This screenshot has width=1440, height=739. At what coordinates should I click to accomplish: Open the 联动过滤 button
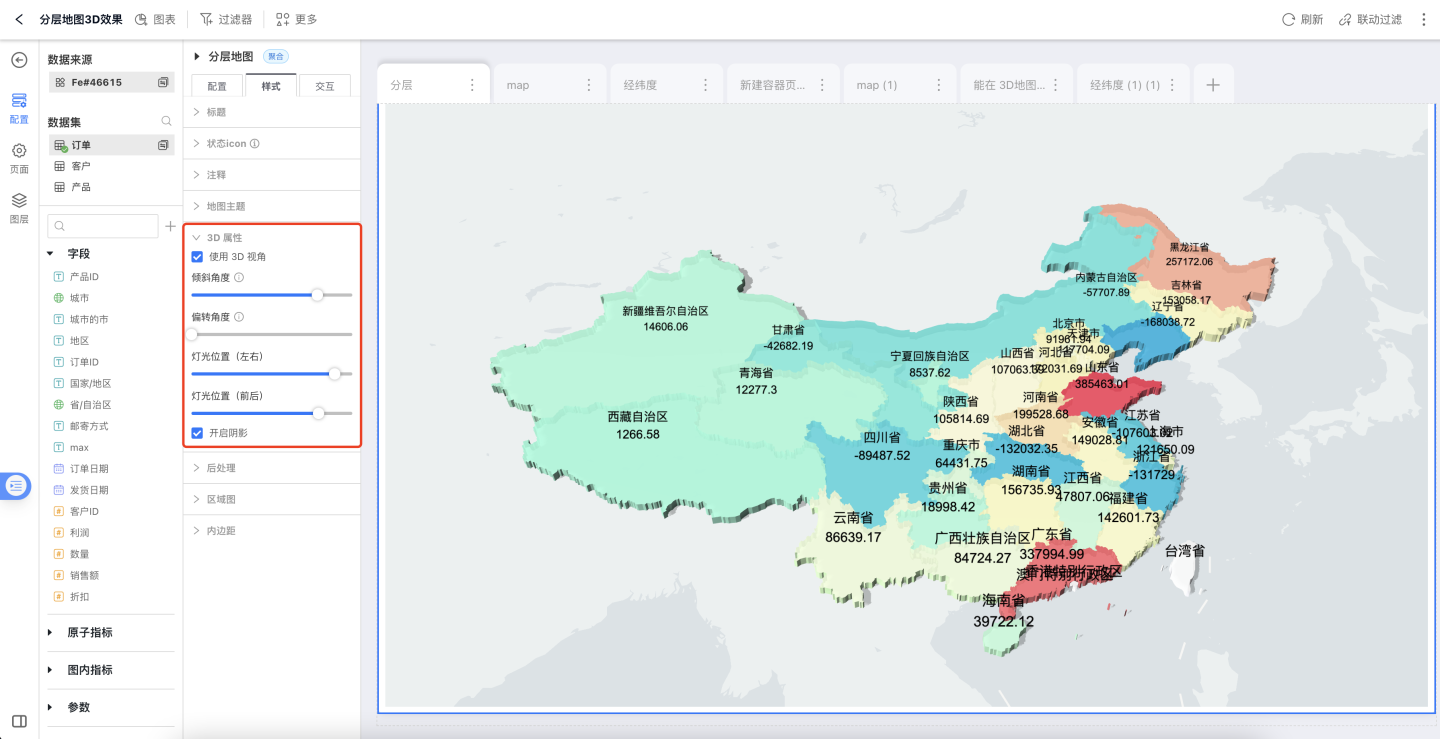pos(1370,19)
